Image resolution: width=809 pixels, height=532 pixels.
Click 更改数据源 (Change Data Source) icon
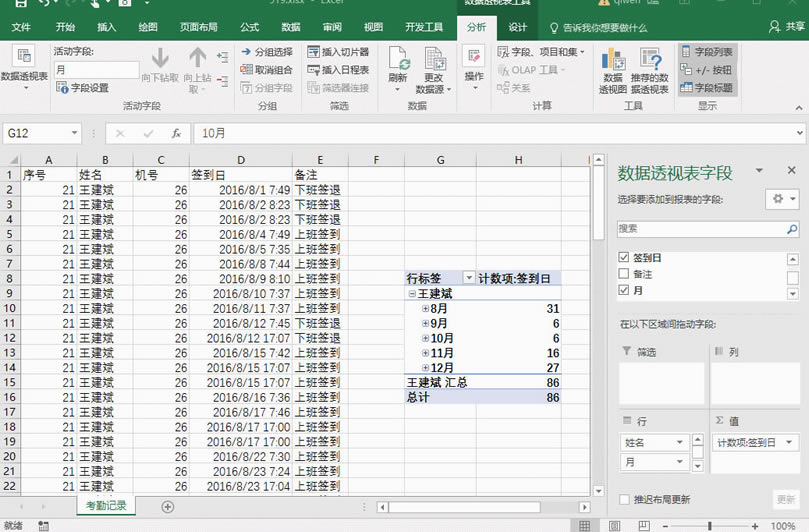433,62
